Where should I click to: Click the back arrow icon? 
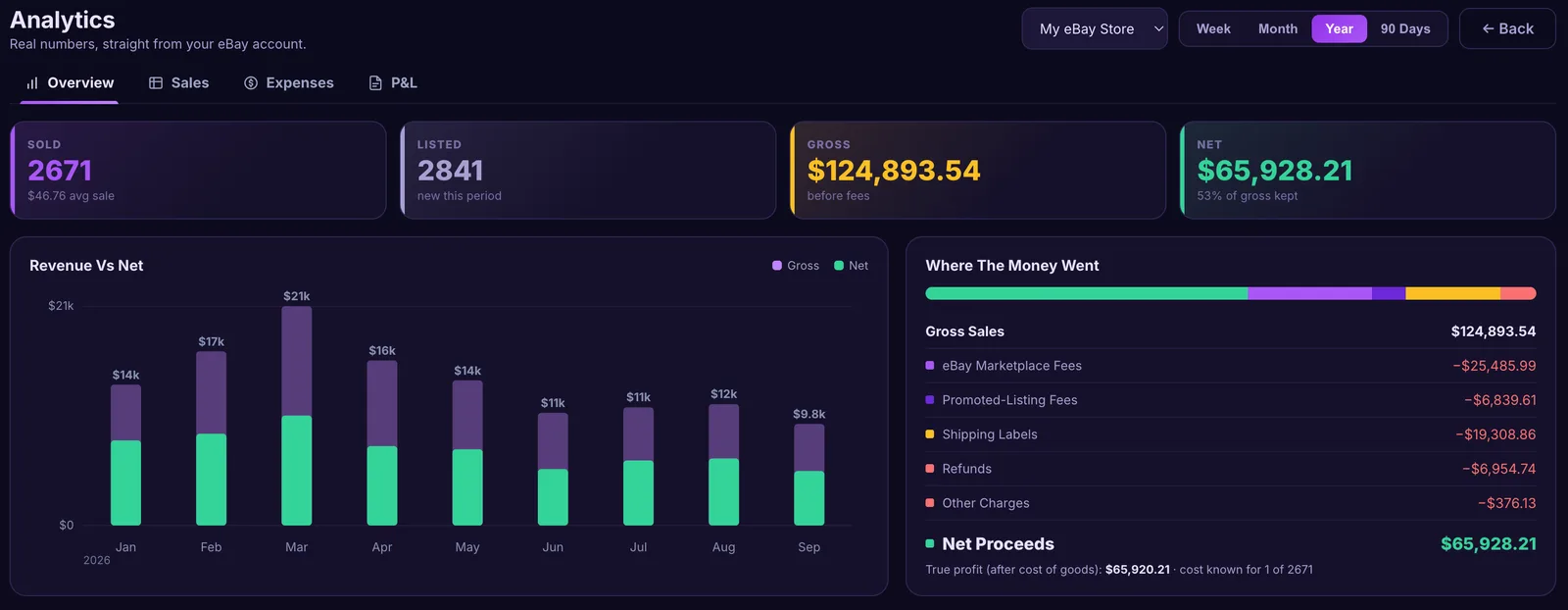1488,29
